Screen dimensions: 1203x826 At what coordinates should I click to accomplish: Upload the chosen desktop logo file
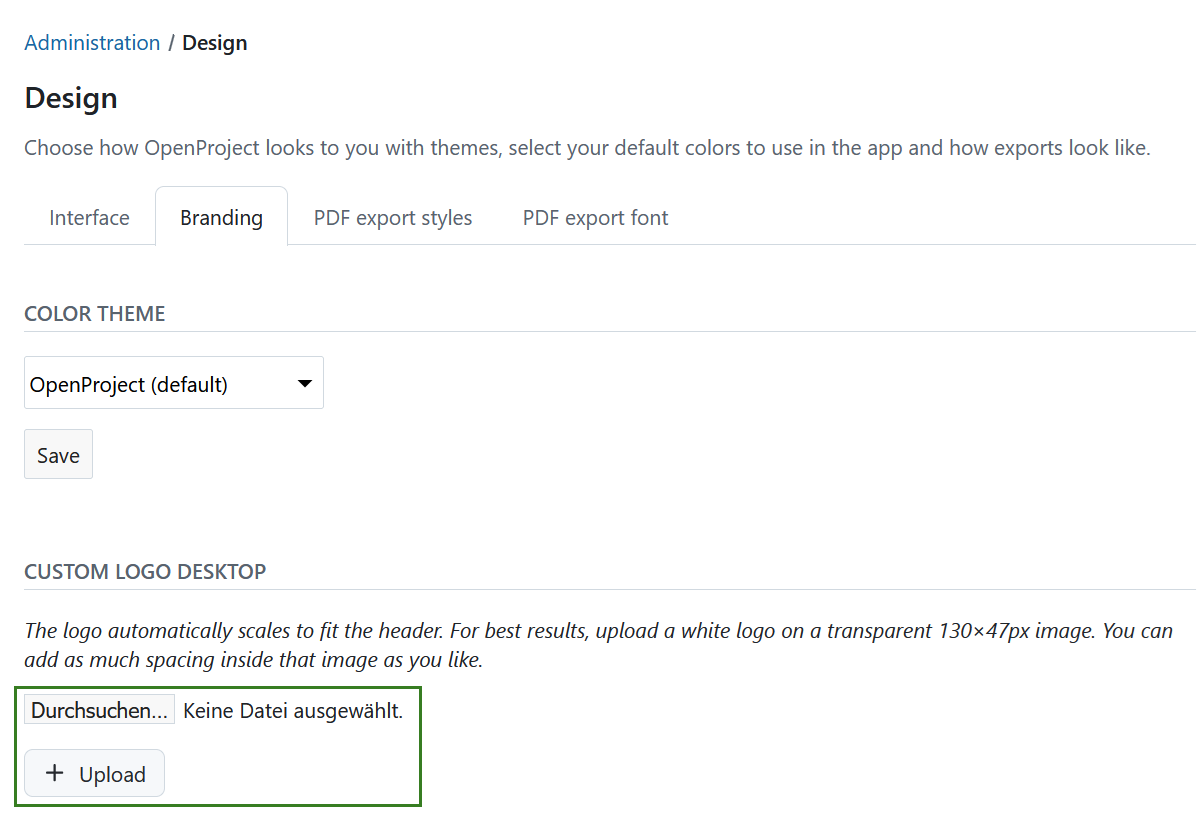94,773
